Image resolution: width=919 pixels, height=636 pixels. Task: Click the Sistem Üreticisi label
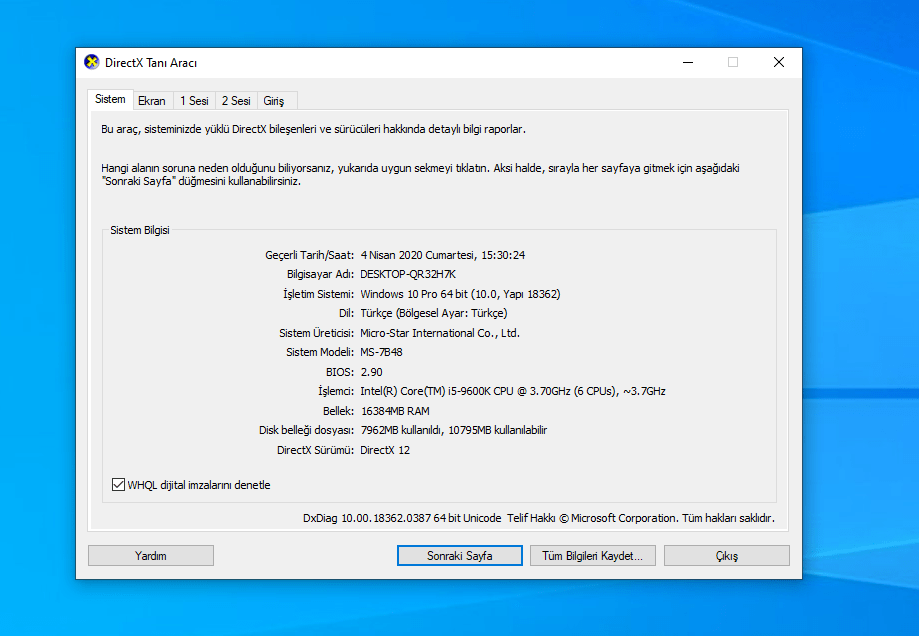(x=316, y=333)
